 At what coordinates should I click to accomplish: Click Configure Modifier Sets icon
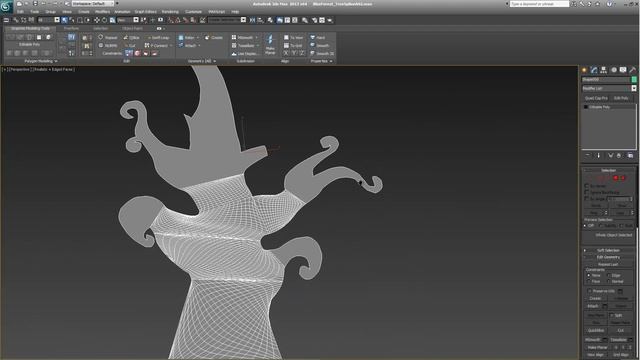(631, 156)
